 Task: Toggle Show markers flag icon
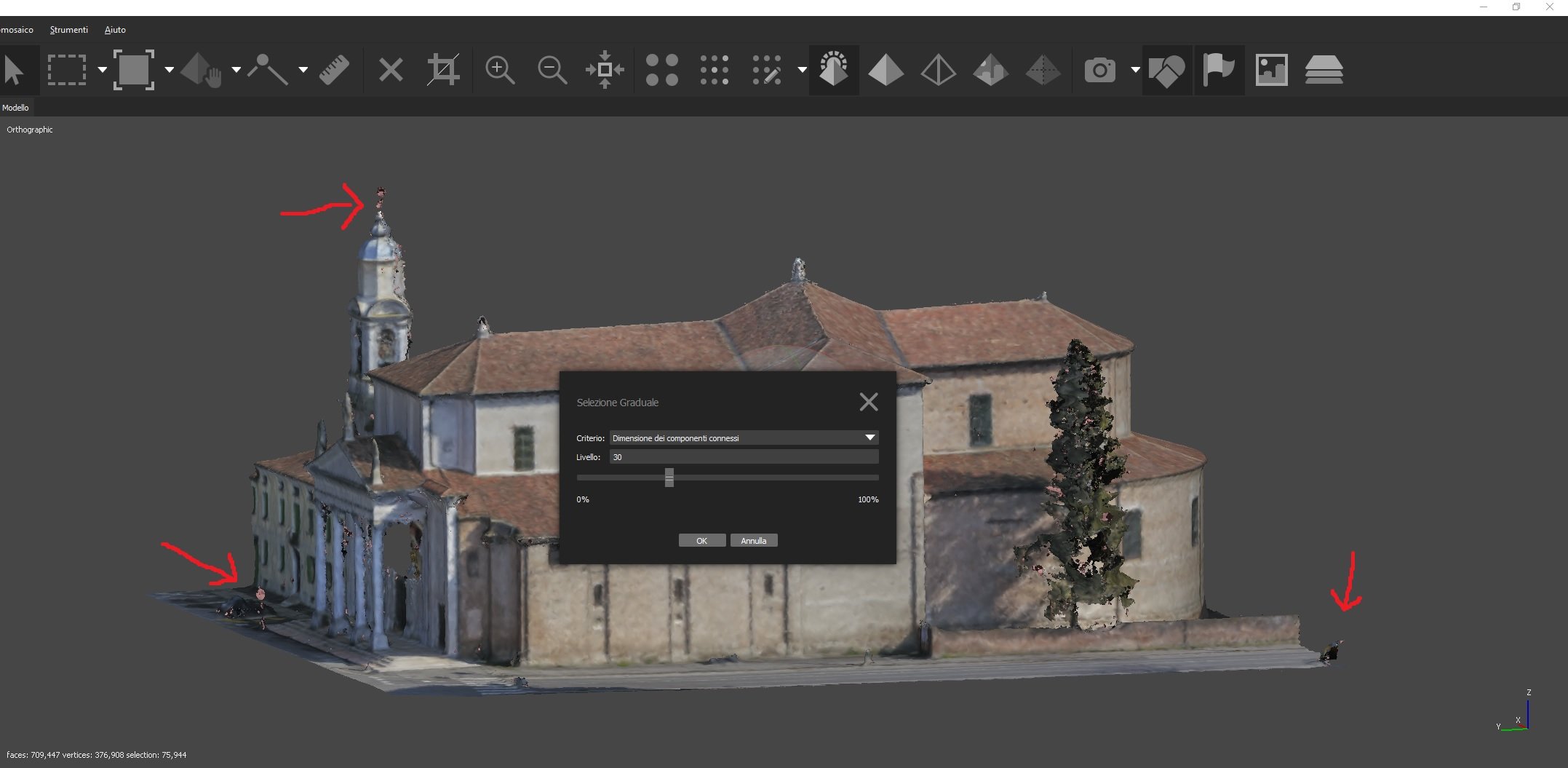1219,70
